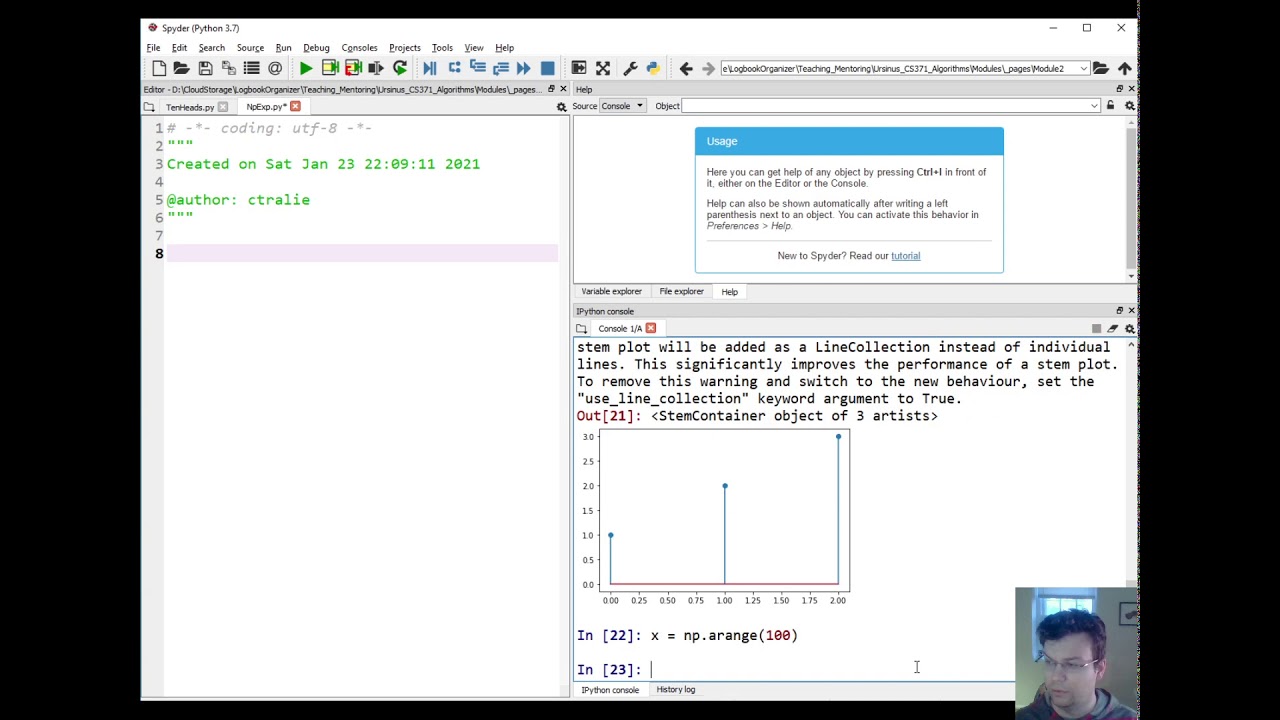
Task: Open the Edit menu
Action: coord(179,47)
